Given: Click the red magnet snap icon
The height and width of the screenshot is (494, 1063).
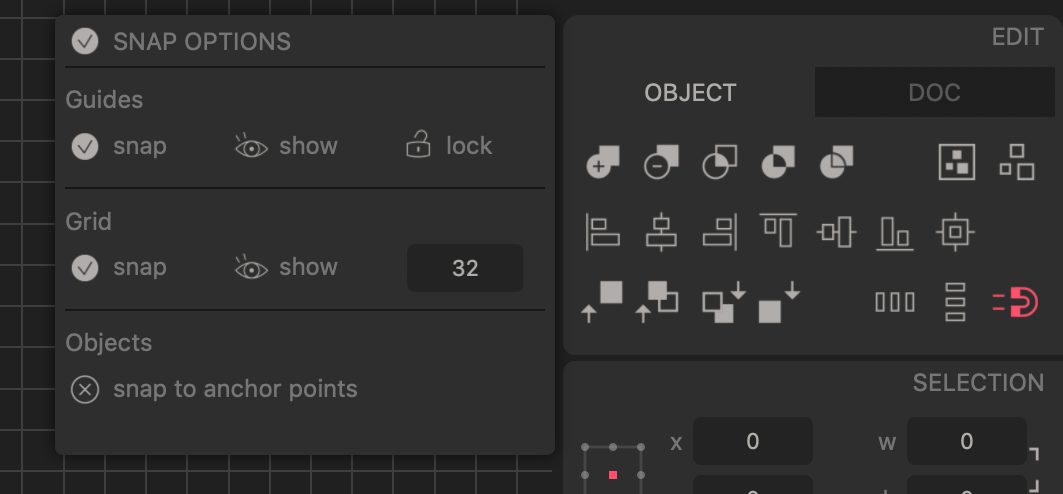Looking at the screenshot, I should [x=1015, y=301].
